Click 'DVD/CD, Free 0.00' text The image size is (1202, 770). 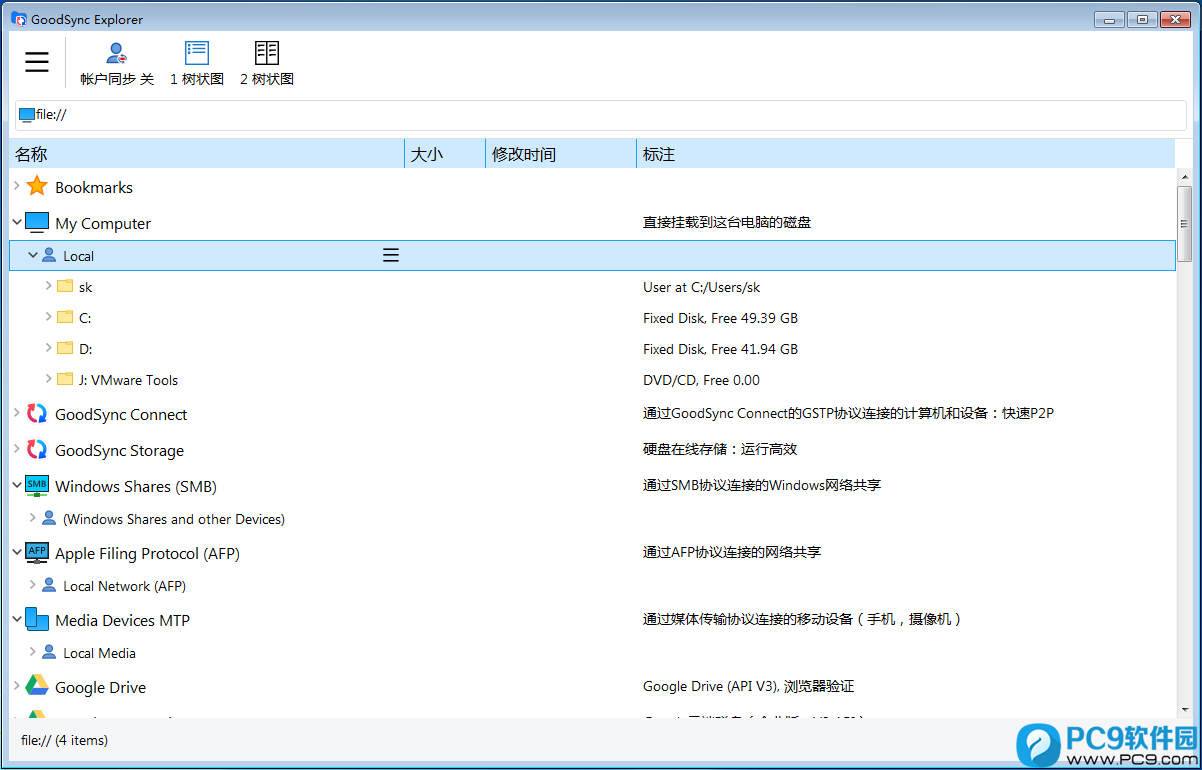point(701,380)
